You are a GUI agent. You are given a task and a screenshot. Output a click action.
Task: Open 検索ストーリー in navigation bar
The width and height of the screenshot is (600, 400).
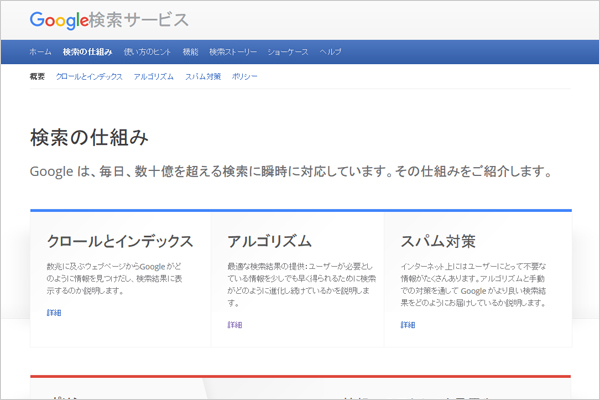(233, 52)
